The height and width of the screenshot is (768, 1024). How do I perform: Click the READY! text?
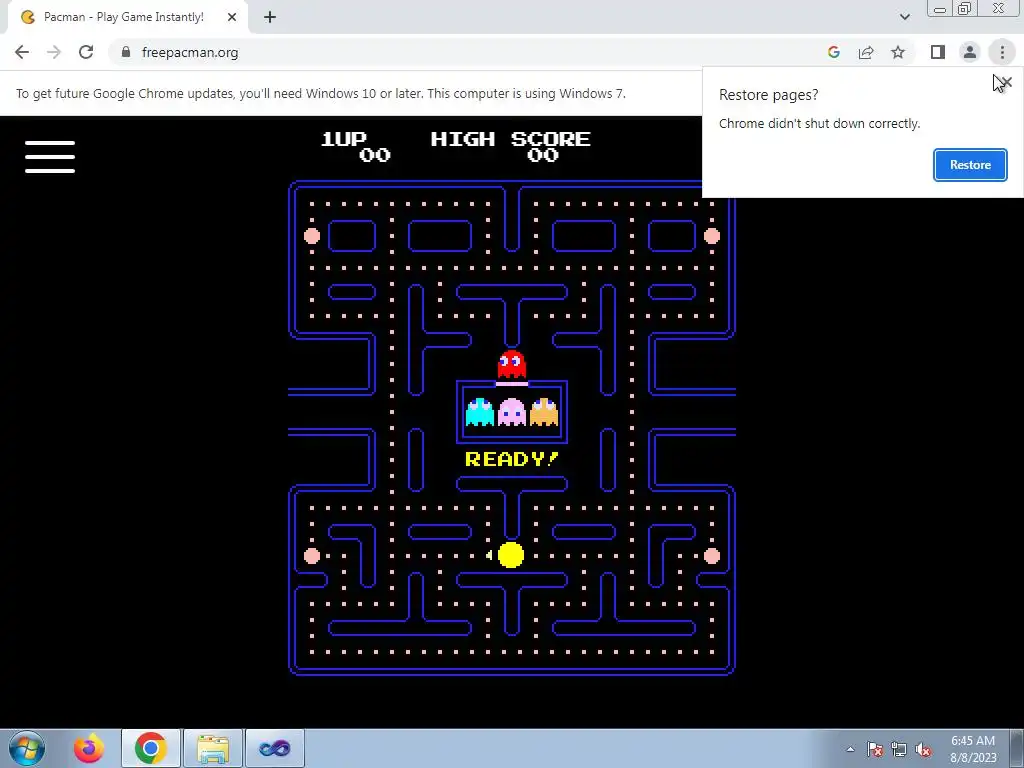click(x=511, y=459)
